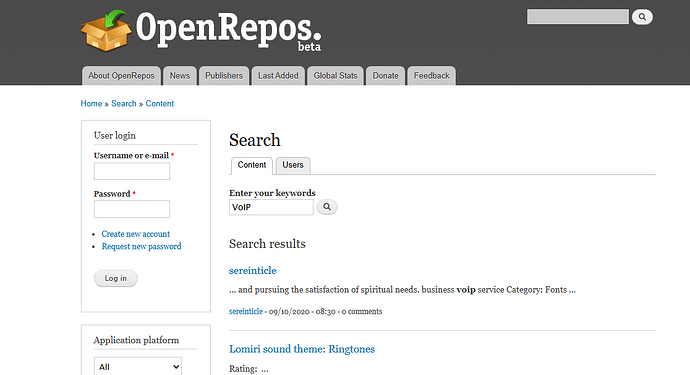The width and height of the screenshot is (690, 375).
Task: Select the Content search tab
Action: [252, 165]
